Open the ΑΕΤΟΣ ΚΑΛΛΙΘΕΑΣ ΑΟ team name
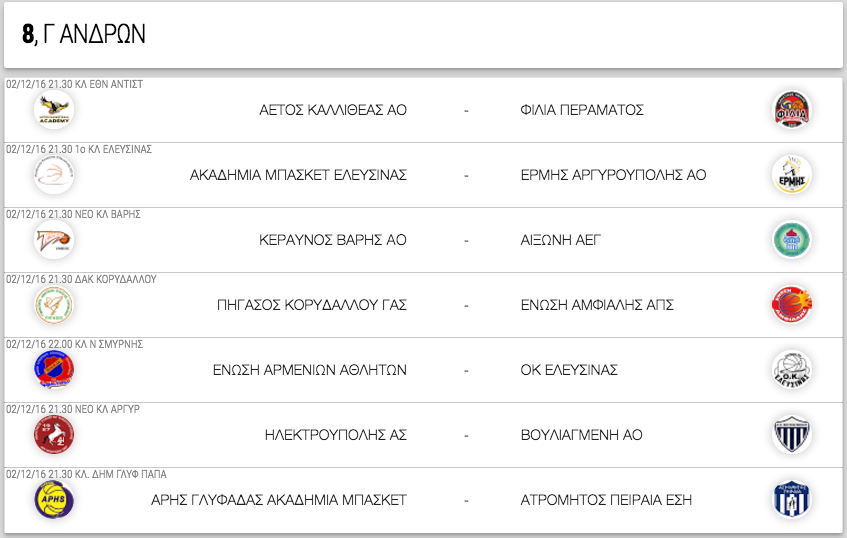This screenshot has height=538, width=847. 333,110
